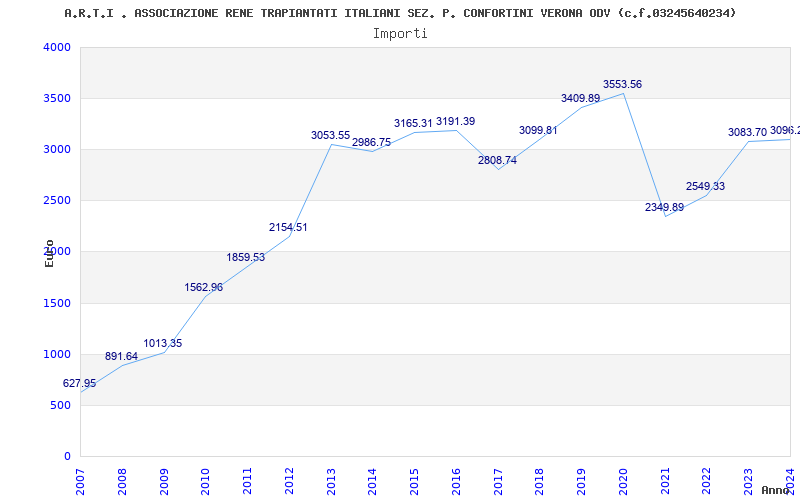
Task: Click data label 2986.75
Action: coord(371,142)
